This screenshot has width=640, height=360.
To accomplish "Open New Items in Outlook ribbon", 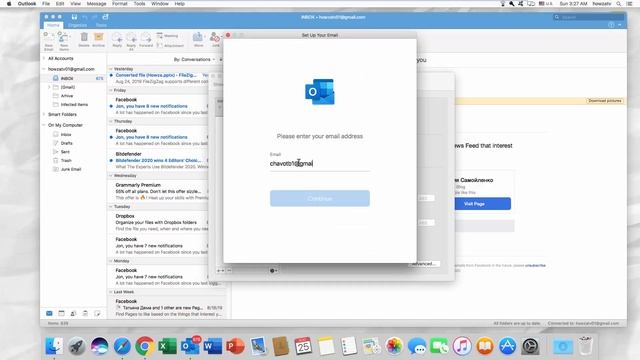I will pyautogui.click(x=64, y=41).
